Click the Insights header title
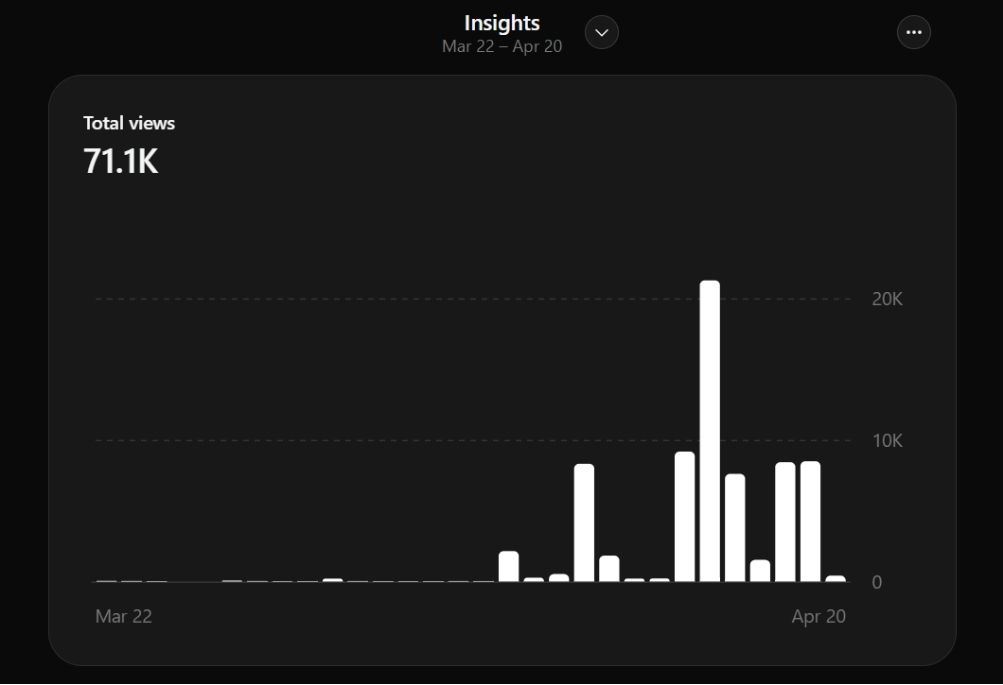 point(502,23)
